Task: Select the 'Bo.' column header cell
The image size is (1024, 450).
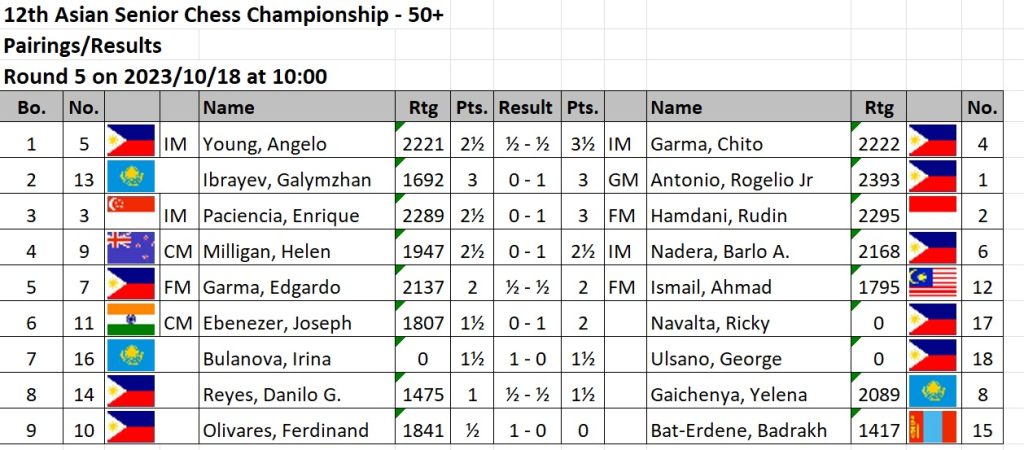Action: tap(31, 107)
